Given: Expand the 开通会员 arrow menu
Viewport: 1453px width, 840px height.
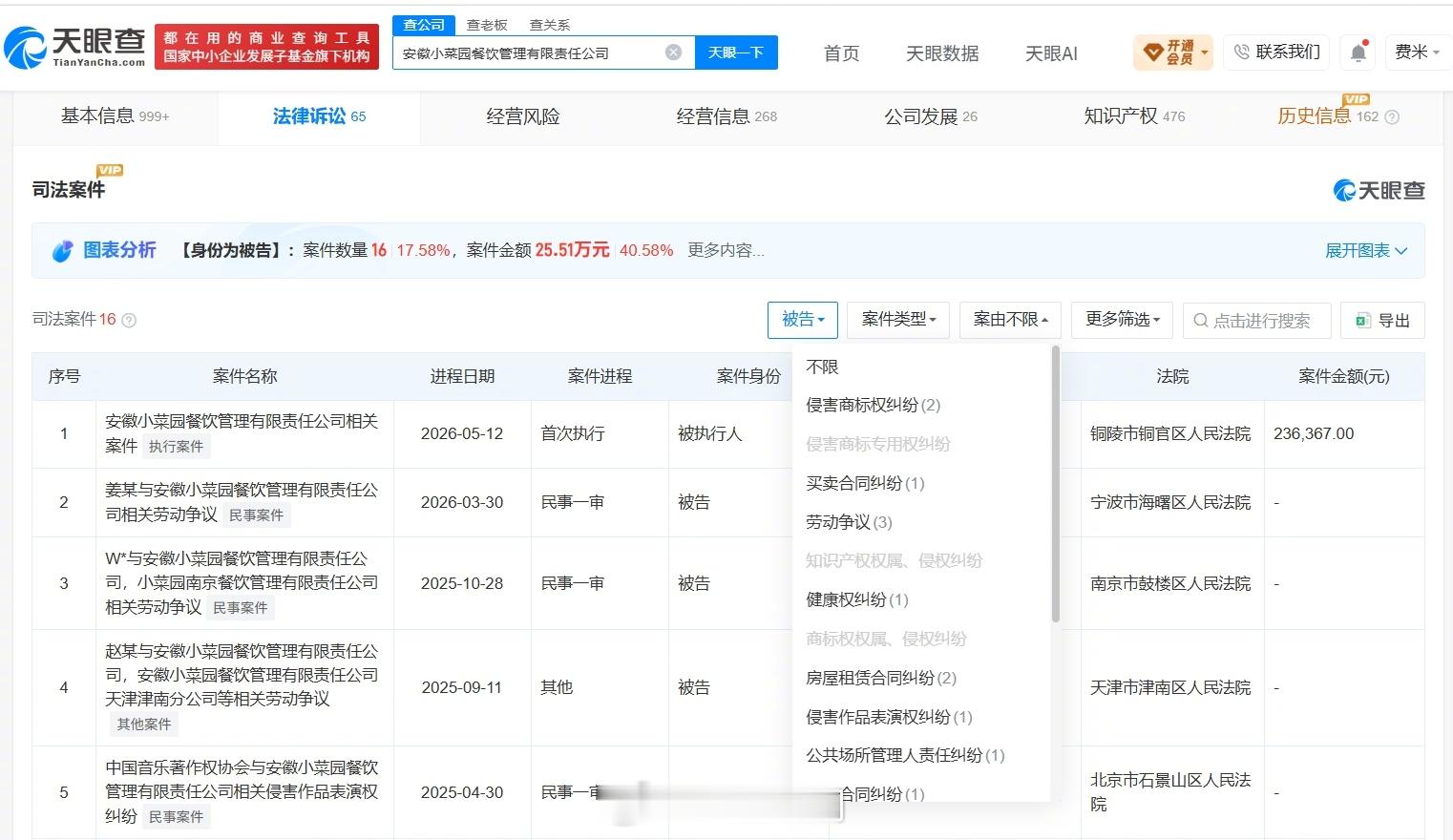Looking at the screenshot, I should [x=1205, y=52].
